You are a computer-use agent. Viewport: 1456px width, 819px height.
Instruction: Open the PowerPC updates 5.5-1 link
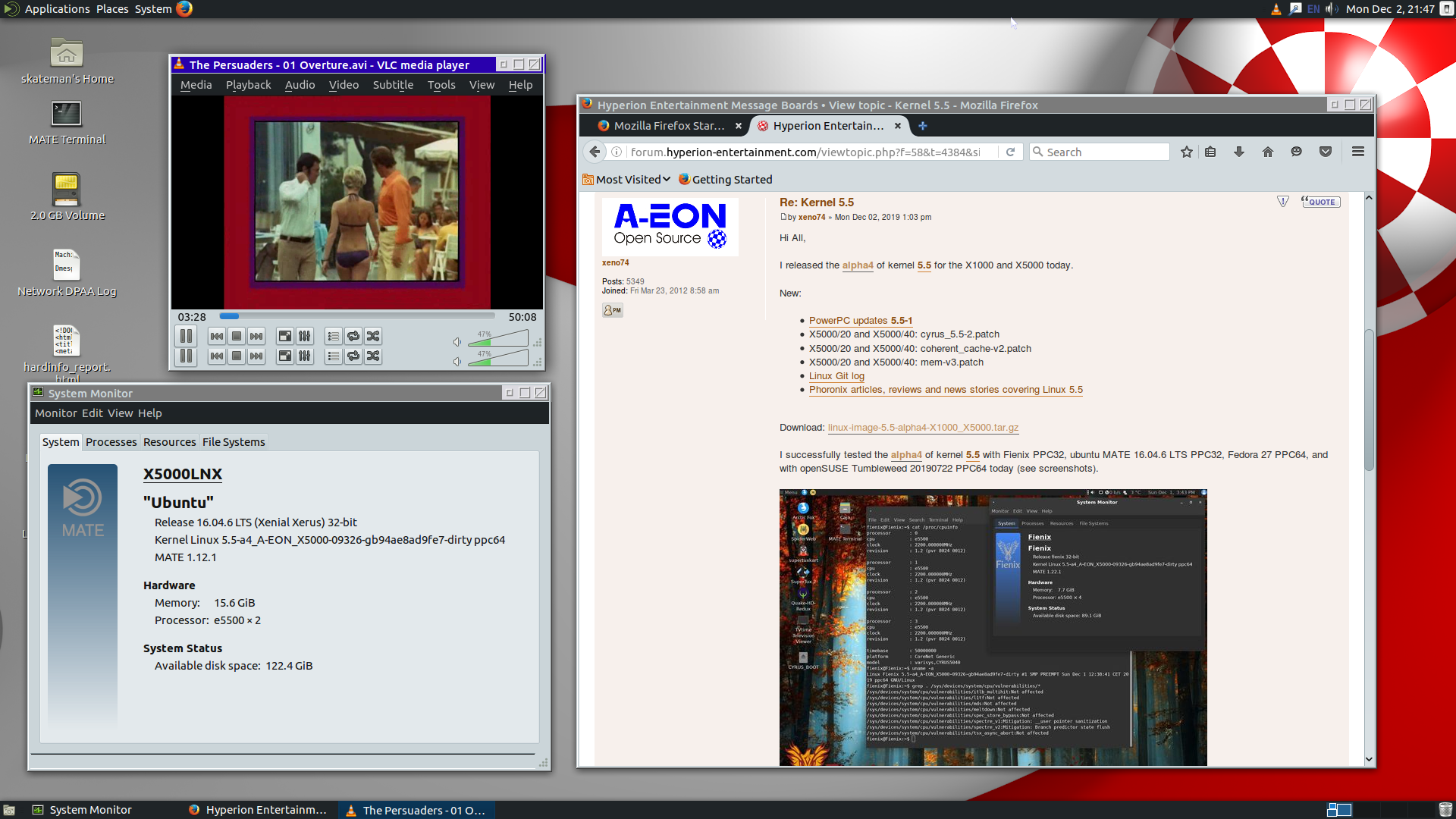[x=861, y=321]
